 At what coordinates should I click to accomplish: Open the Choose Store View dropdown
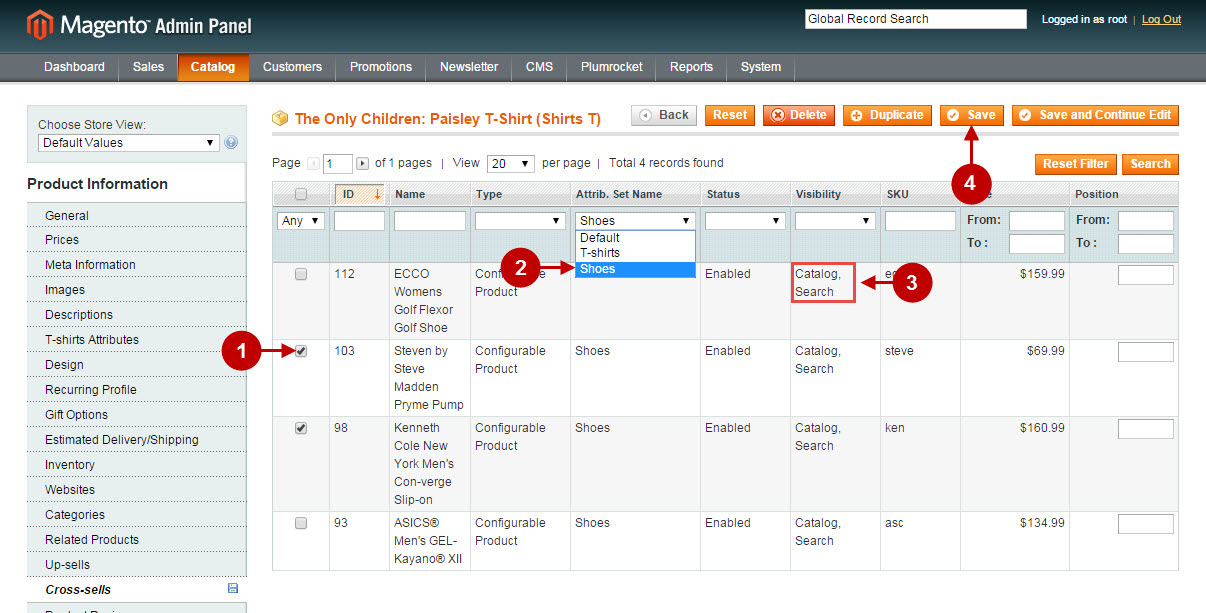pos(126,143)
